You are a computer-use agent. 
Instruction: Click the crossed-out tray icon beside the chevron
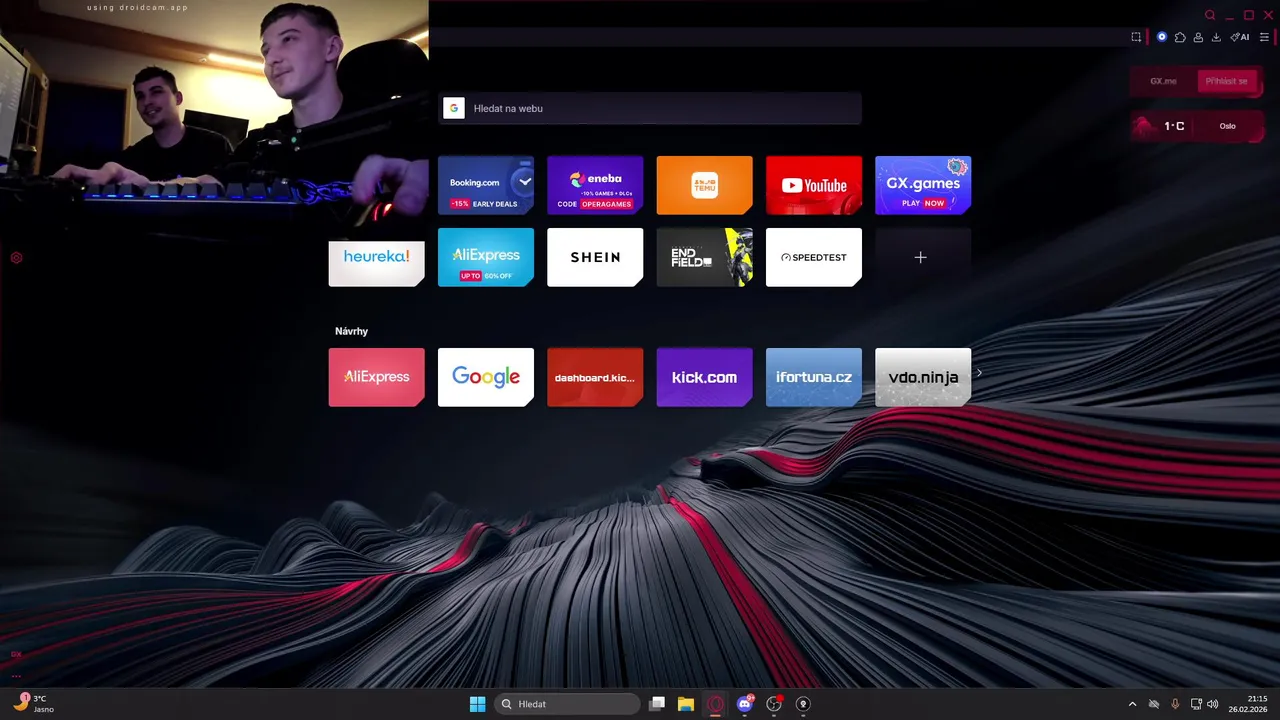tap(1154, 704)
